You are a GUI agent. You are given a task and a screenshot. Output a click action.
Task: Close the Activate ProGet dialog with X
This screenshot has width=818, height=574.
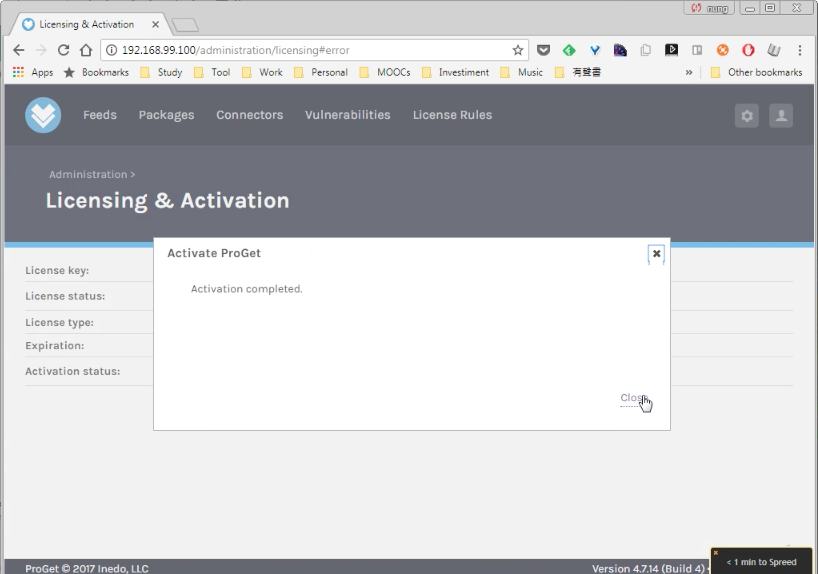click(x=656, y=254)
